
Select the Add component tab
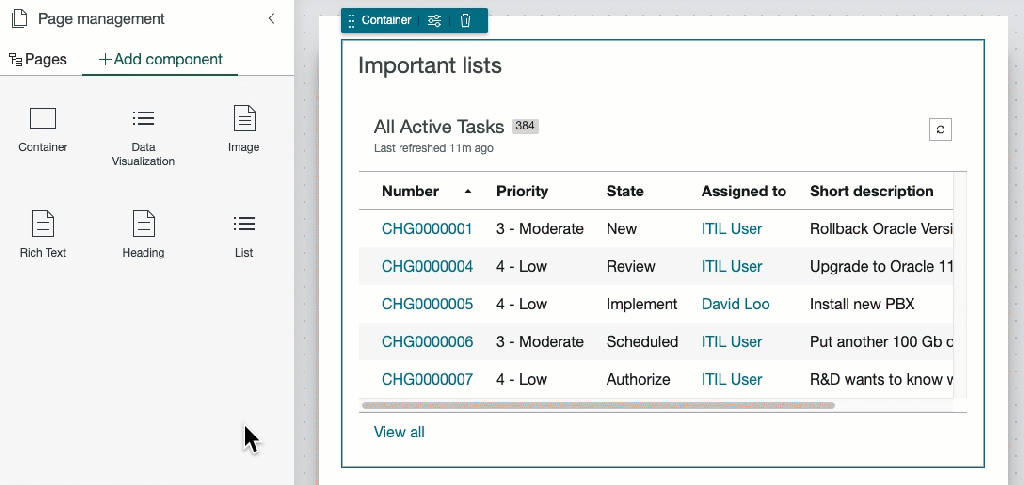click(160, 59)
